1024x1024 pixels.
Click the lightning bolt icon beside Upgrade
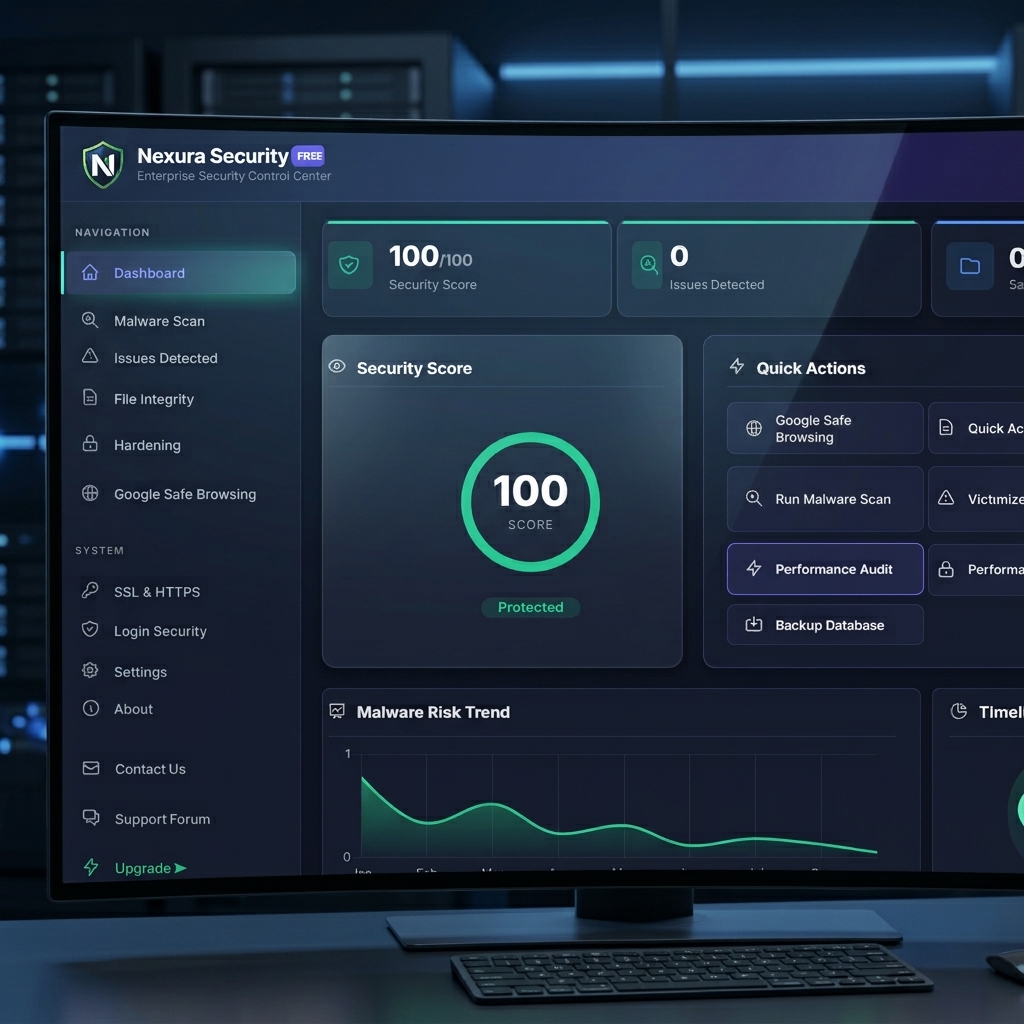pos(91,867)
